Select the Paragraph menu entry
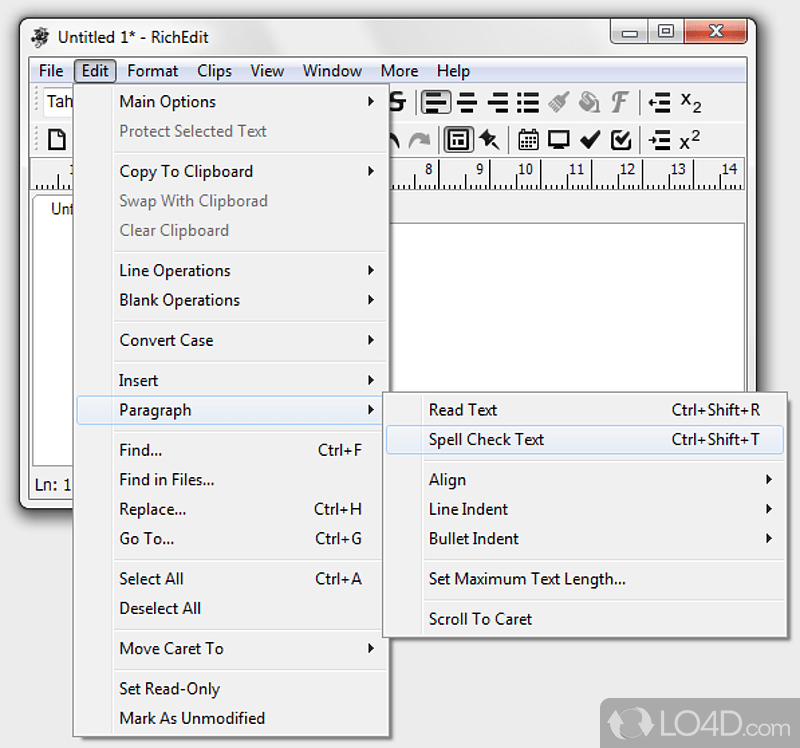 pyautogui.click(x=230, y=410)
